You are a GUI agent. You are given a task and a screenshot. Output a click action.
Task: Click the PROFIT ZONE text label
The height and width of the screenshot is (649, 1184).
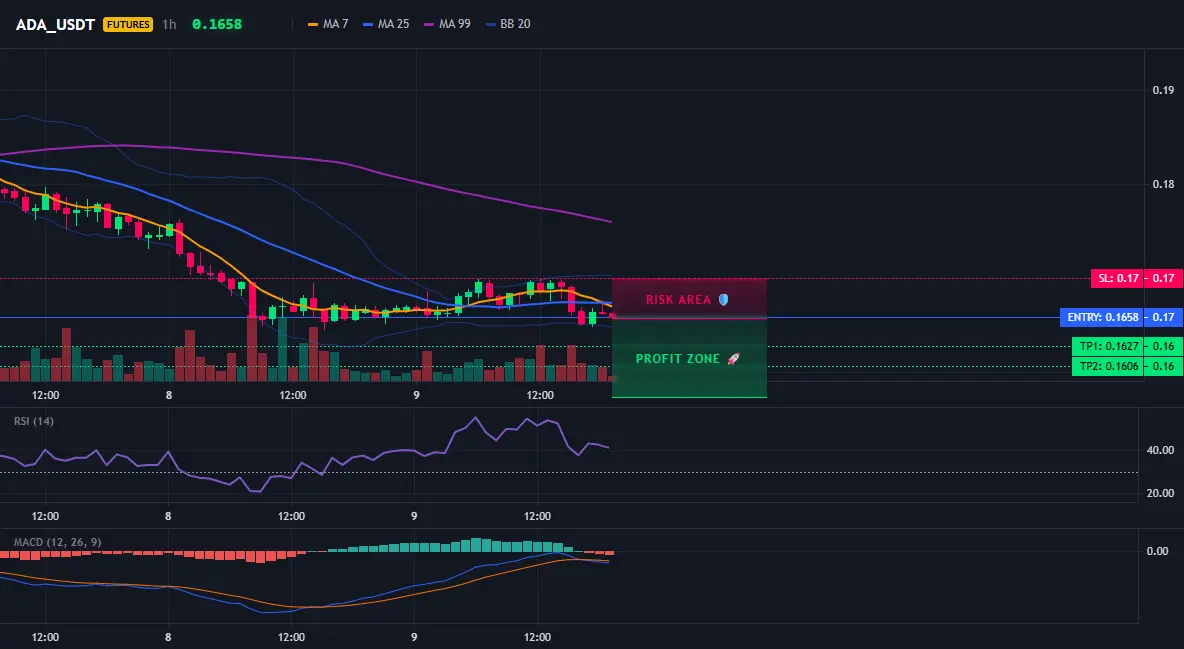tap(677, 359)
